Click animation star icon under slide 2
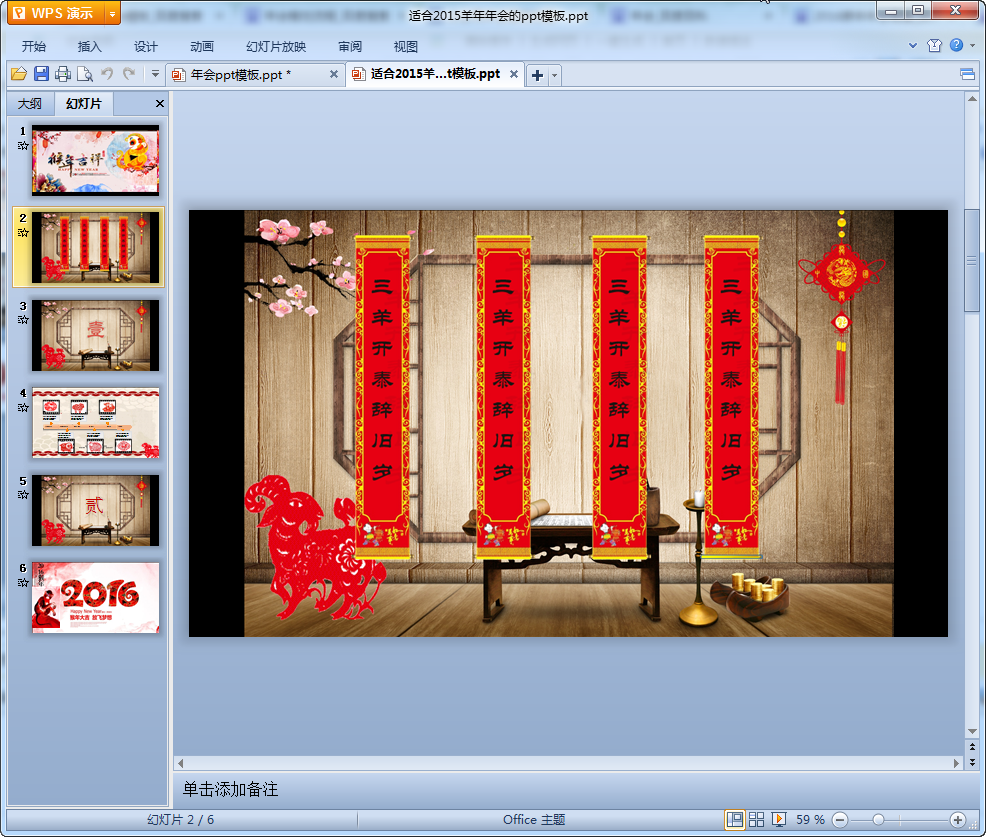Image resolution: width=986 pixels, height=837 pixels. point(23,233)
